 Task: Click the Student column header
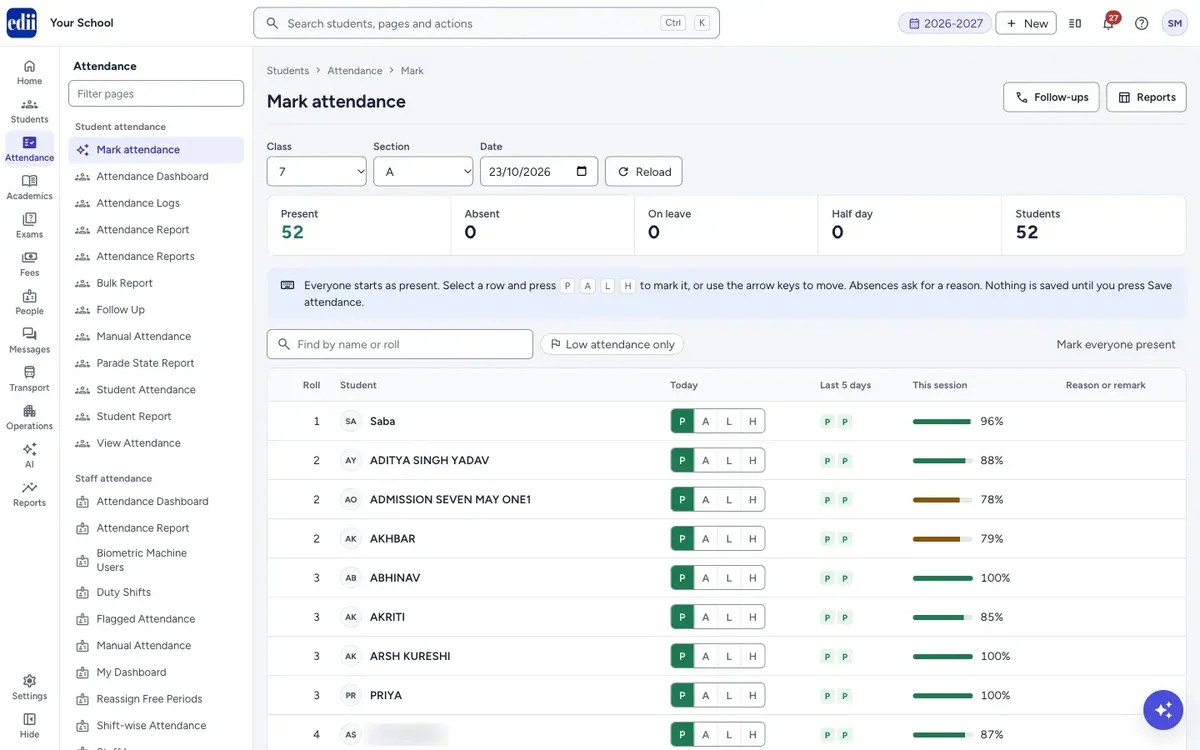[358, 385]
